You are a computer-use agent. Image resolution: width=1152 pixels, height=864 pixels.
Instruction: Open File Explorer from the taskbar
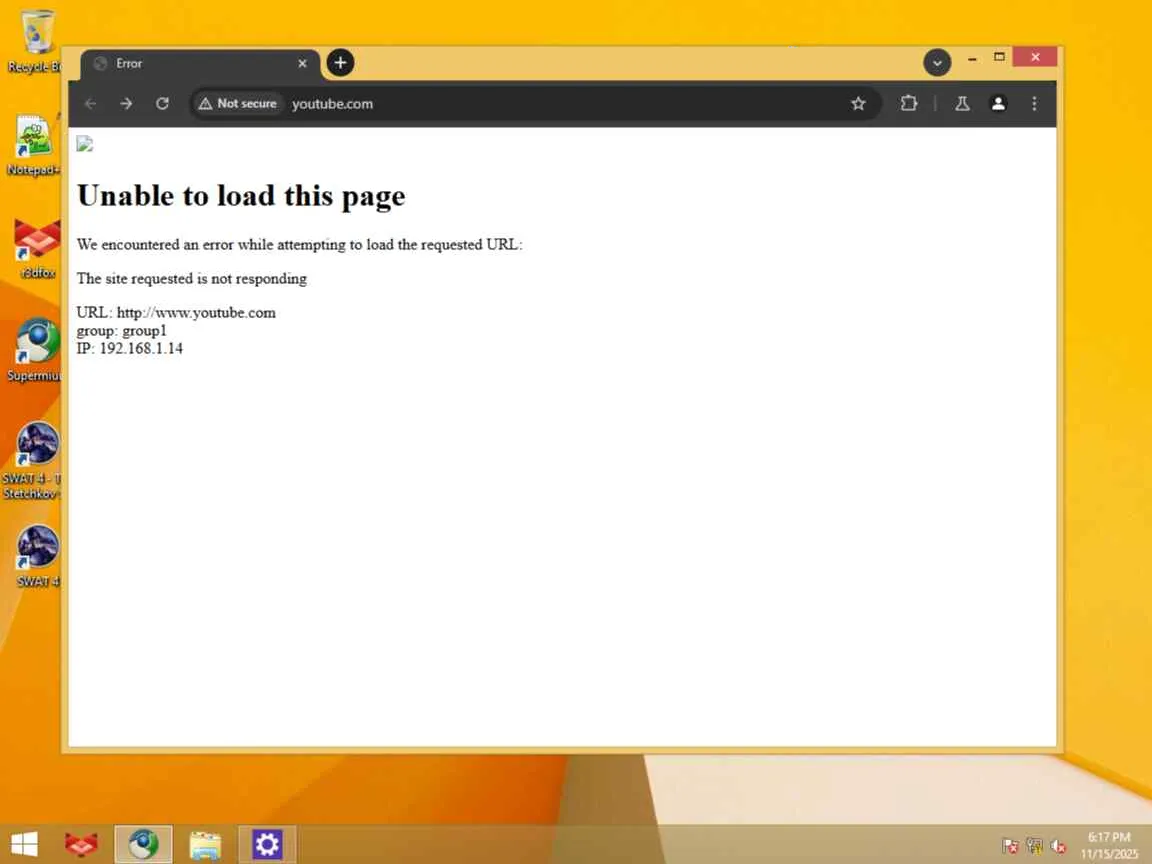205,844
